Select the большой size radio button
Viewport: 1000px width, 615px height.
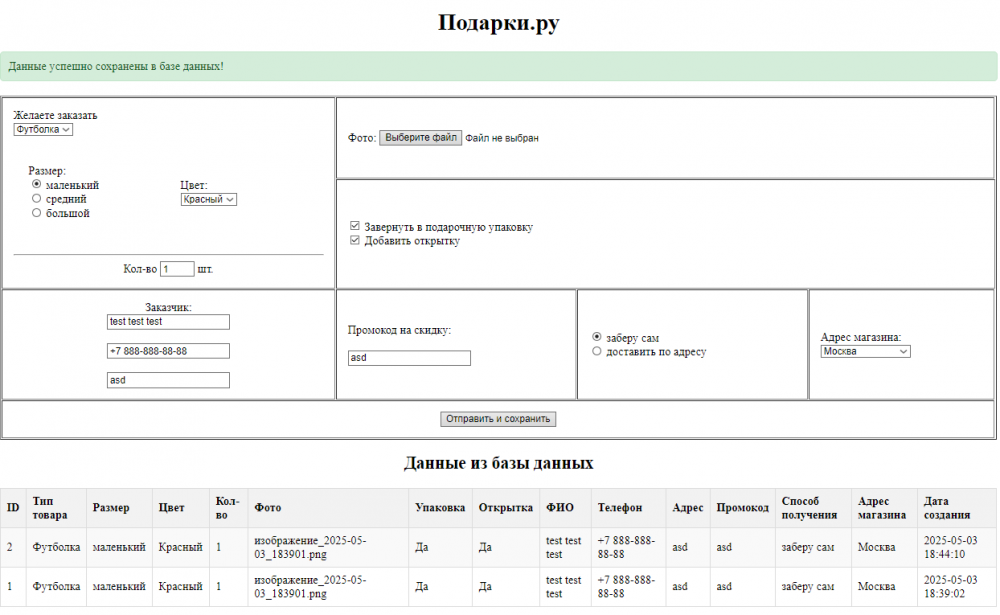[37, 212]
